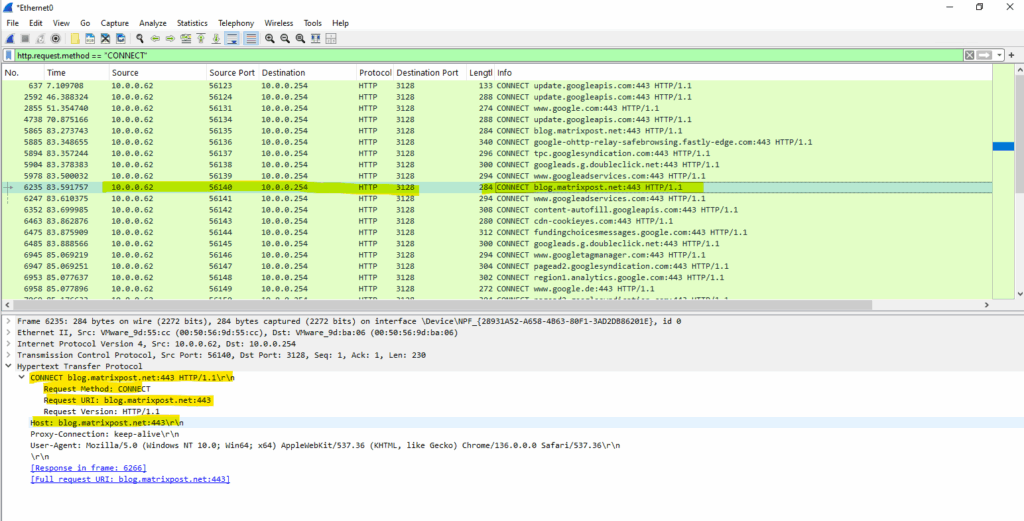Select packet 5894 tpc.googlesyndication.com
The height and width of the screenshot is (521, 1024).
(496, 153)
